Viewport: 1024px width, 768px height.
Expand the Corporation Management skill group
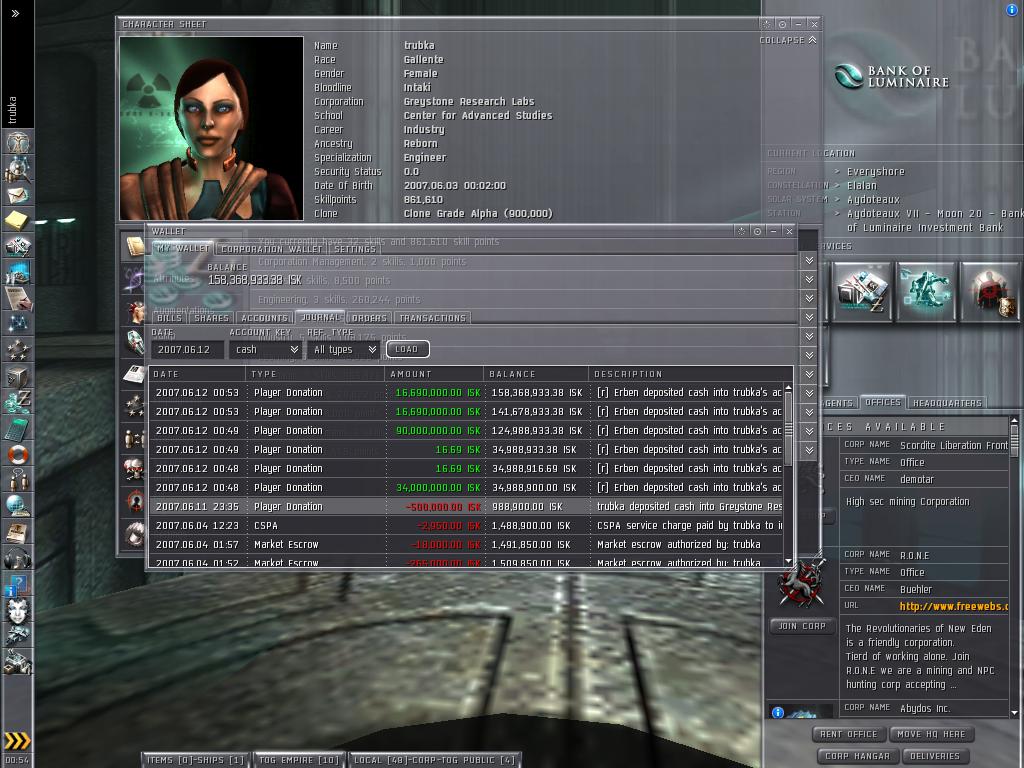[x=809, y=261]
